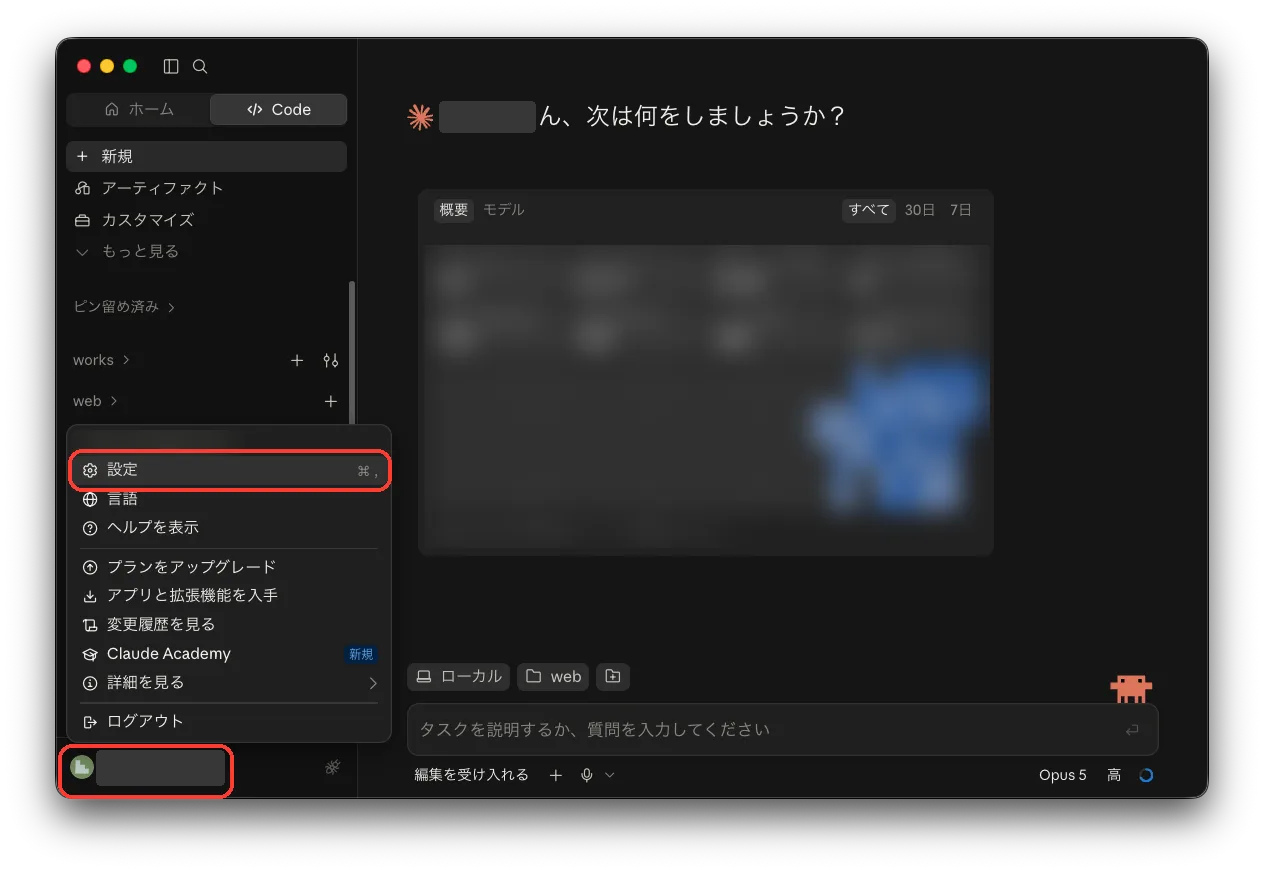Open search via magnifier icon
1264x872 pixels.
(200, 66)
